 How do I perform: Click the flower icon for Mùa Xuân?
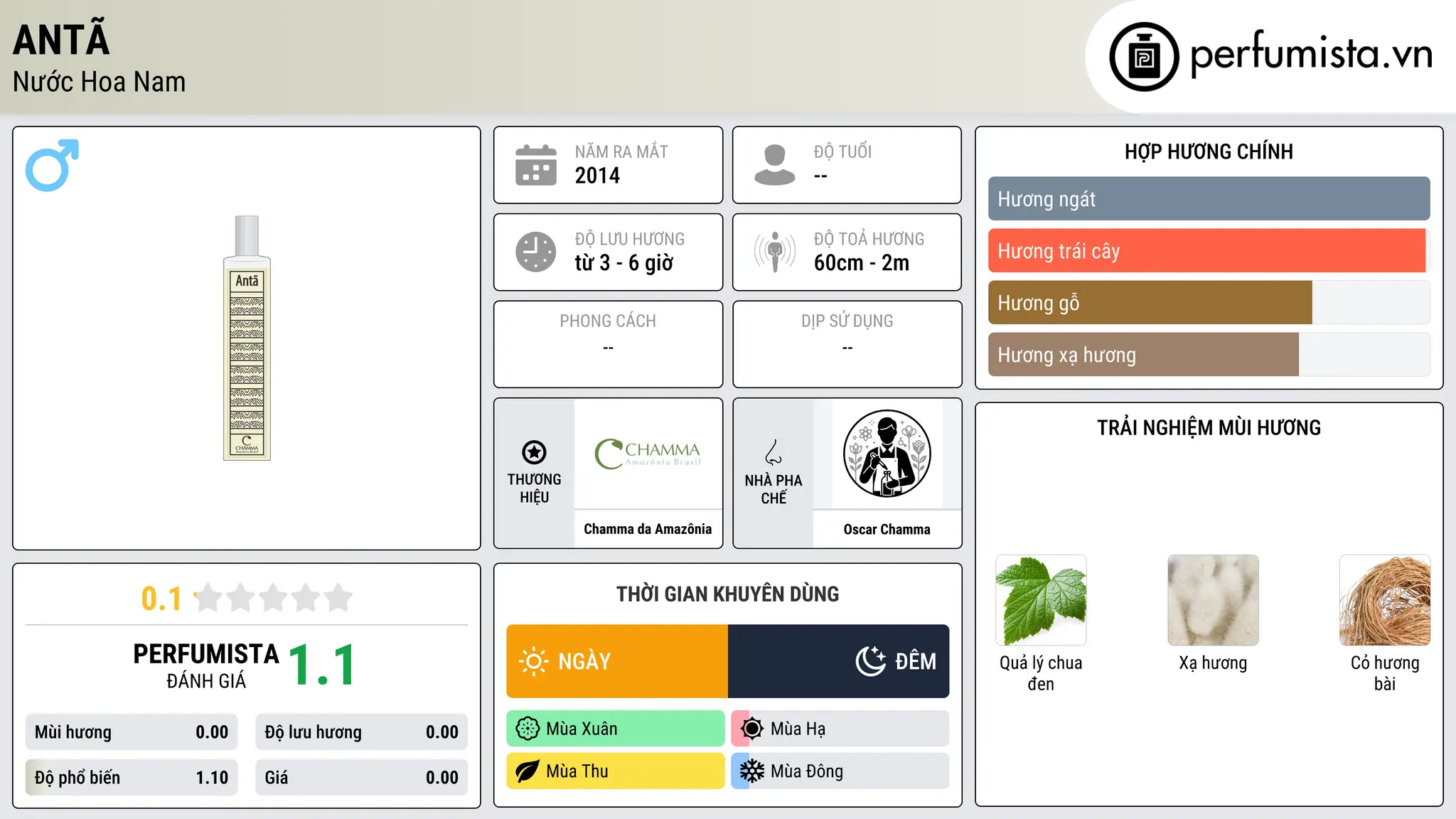click(x=528, y=729)
